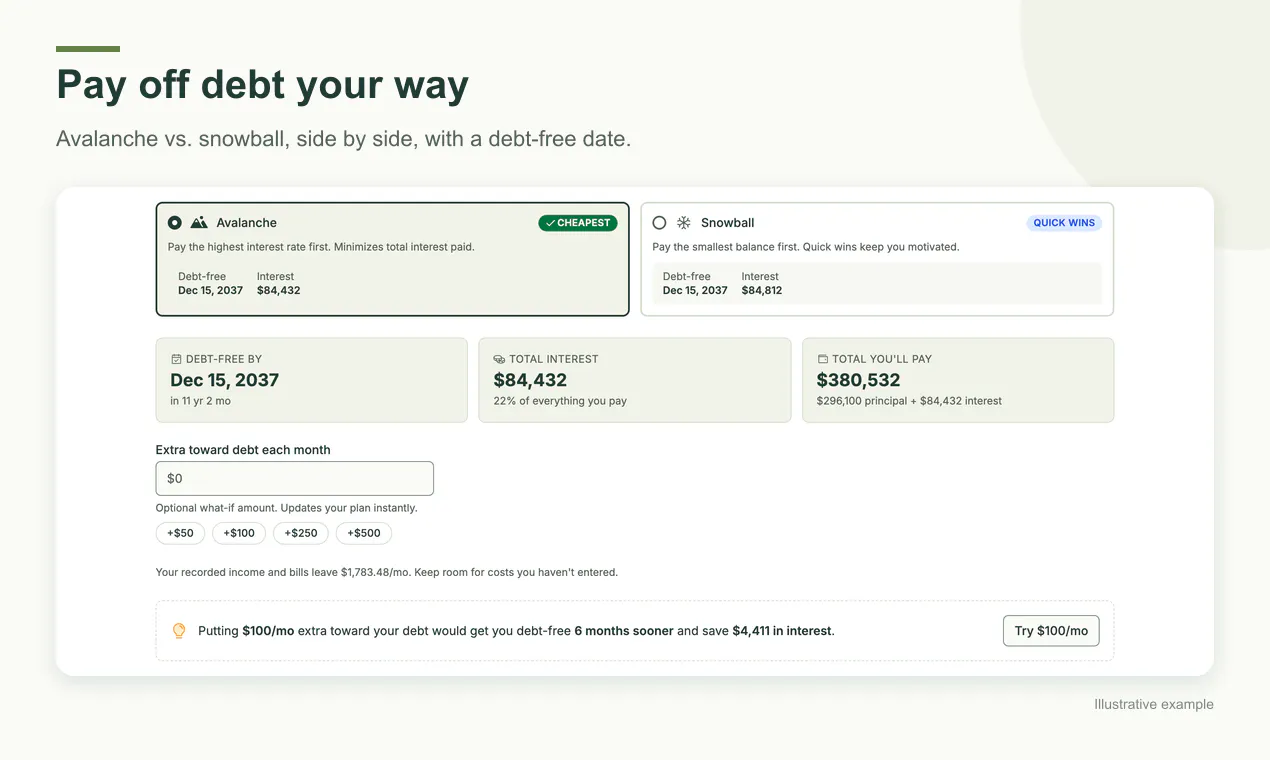Image resolution: width=1270 pixels, height=760 pixels.
Task: Select the Avalanche radio button
Action: pos(175,223)
